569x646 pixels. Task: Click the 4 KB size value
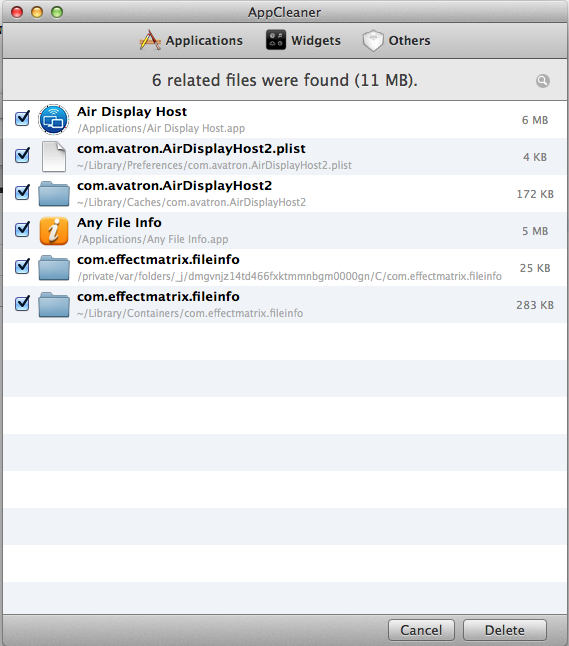pos(535,157)
